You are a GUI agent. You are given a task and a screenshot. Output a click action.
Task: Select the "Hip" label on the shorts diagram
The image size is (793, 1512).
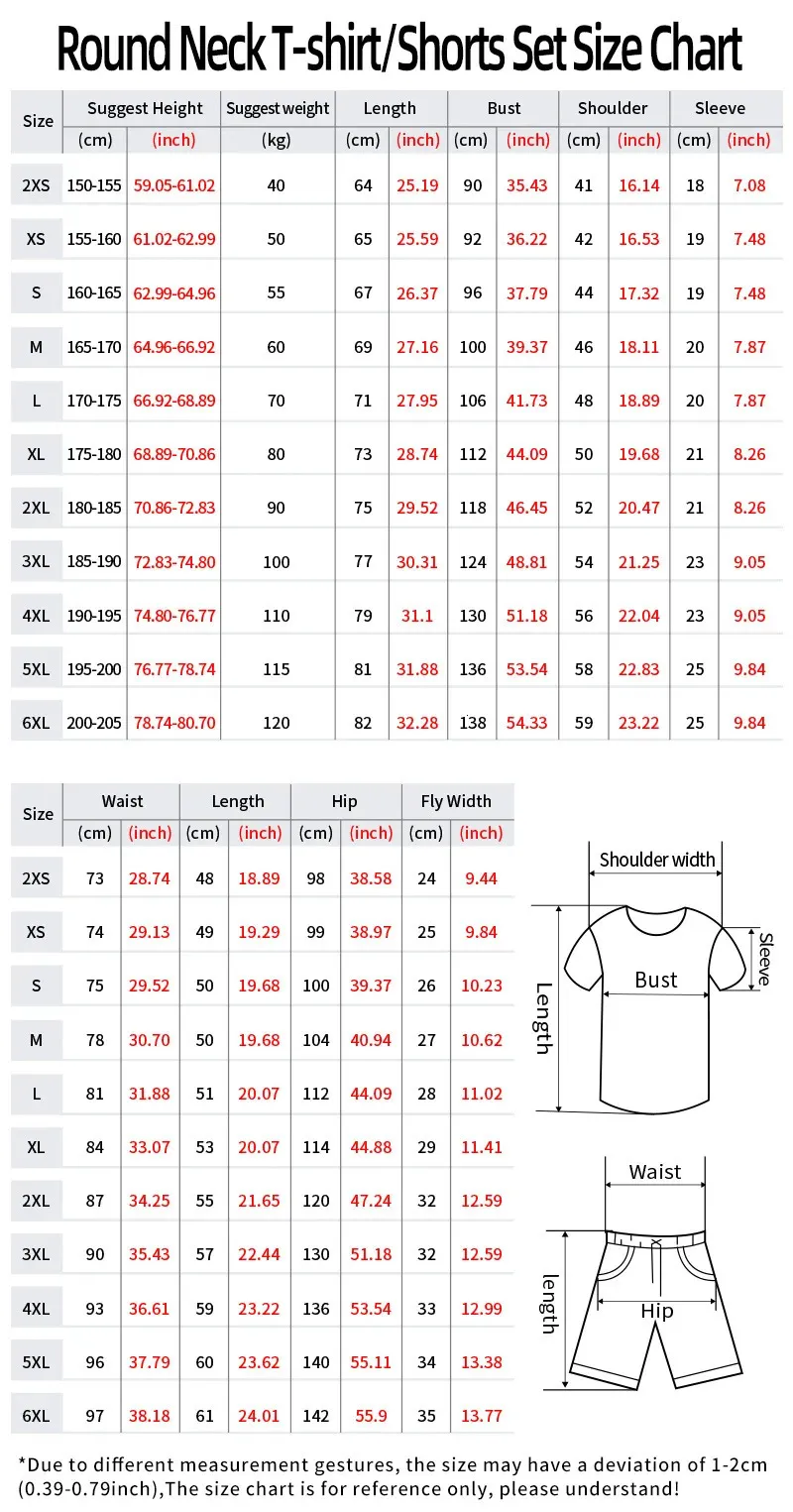click(656, 1311)
